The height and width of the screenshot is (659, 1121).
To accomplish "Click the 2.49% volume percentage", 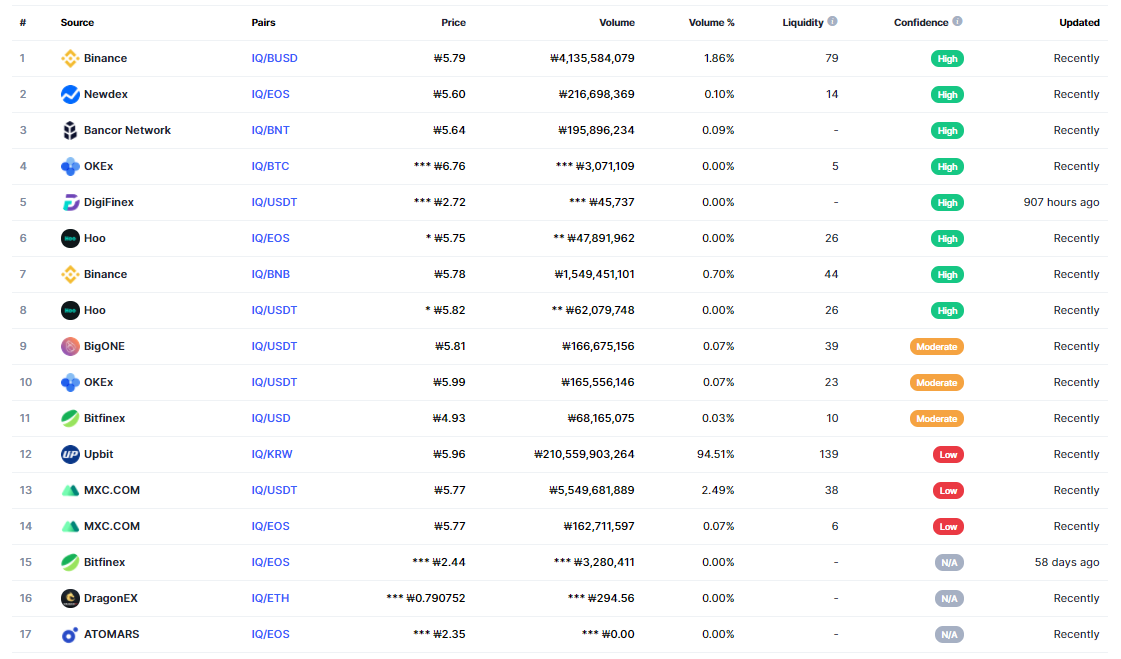I will click(718, 490).
